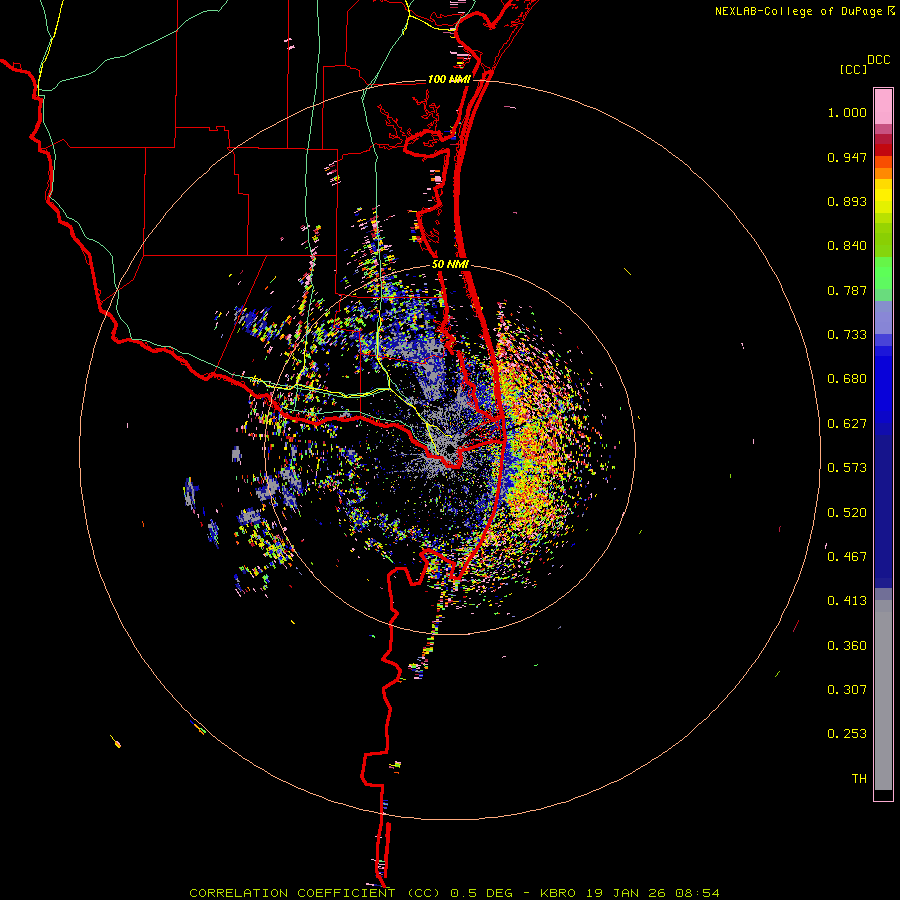
Task: Click the [CC] units label above colorbar
Action: [853, 69]
